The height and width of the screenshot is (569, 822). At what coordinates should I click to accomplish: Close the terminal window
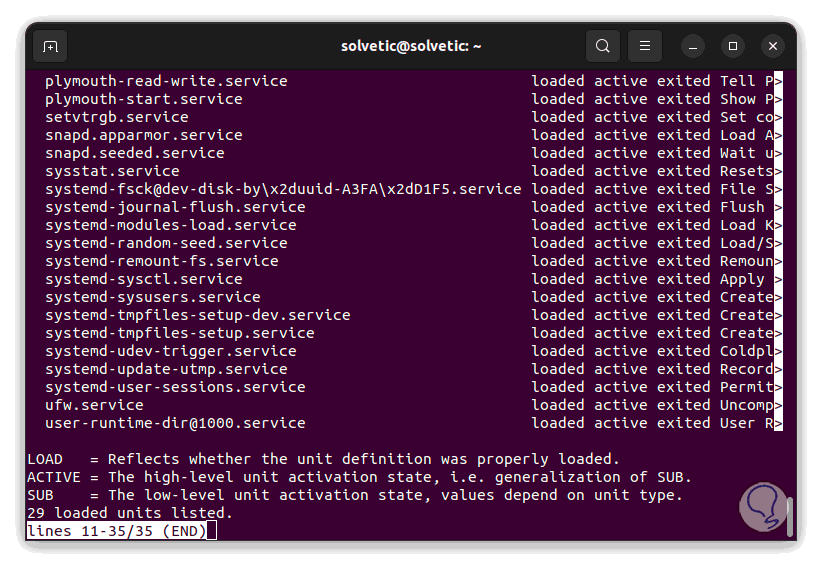773,46
